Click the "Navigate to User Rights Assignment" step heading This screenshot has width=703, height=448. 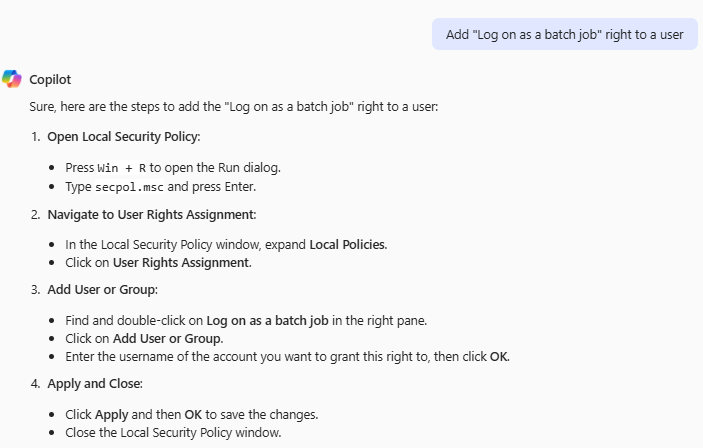151,214
